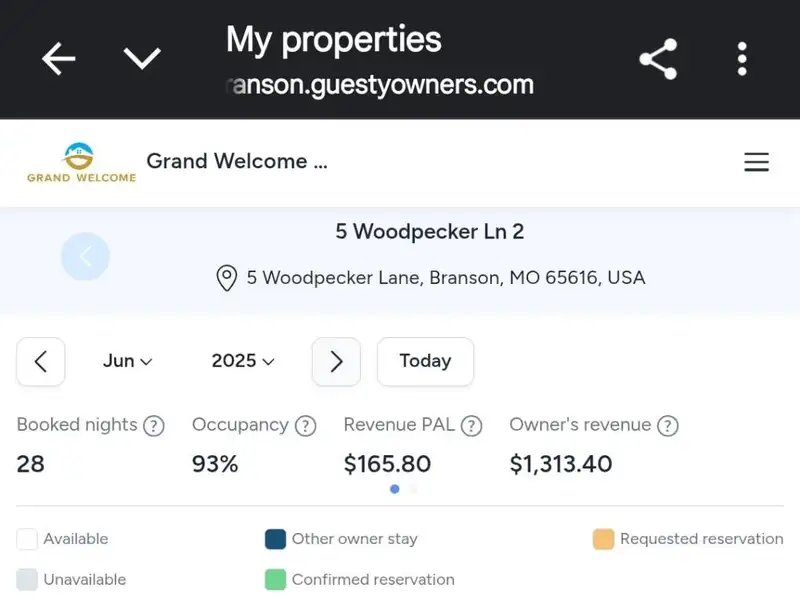This screenshot has width=800, height=600.
Task: Tap the browser back arrow icon
Action: point(58,60)
